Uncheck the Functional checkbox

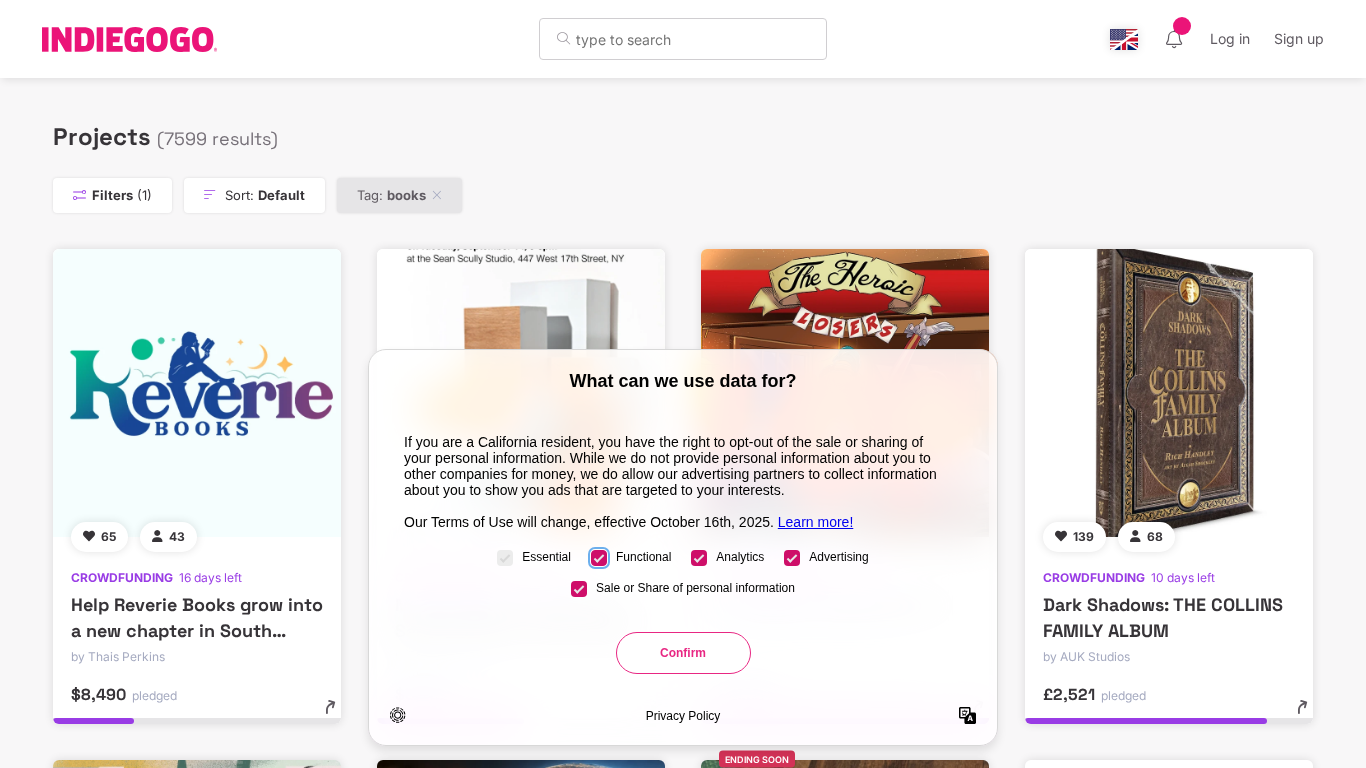tap(599, 558)
